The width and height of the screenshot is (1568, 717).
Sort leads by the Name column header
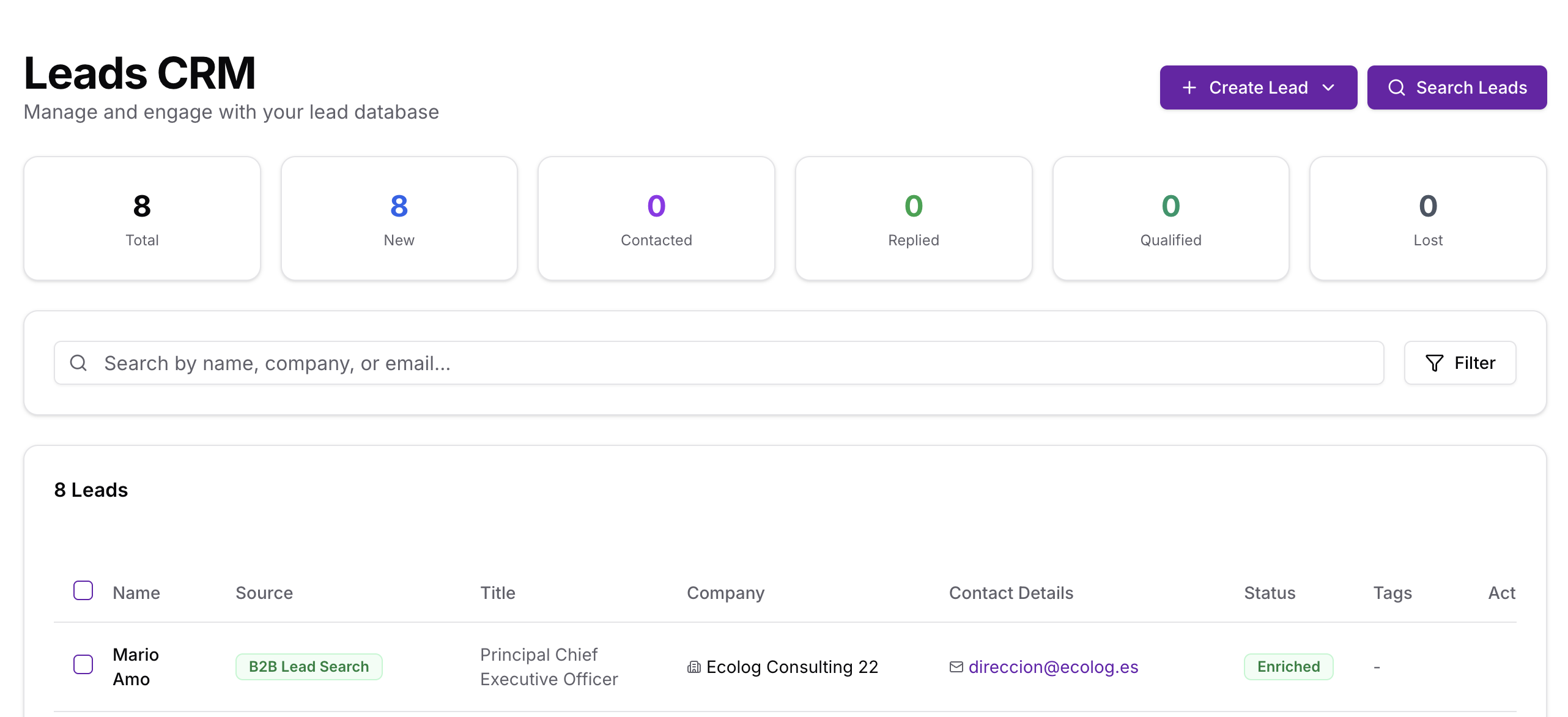[136, 592]
